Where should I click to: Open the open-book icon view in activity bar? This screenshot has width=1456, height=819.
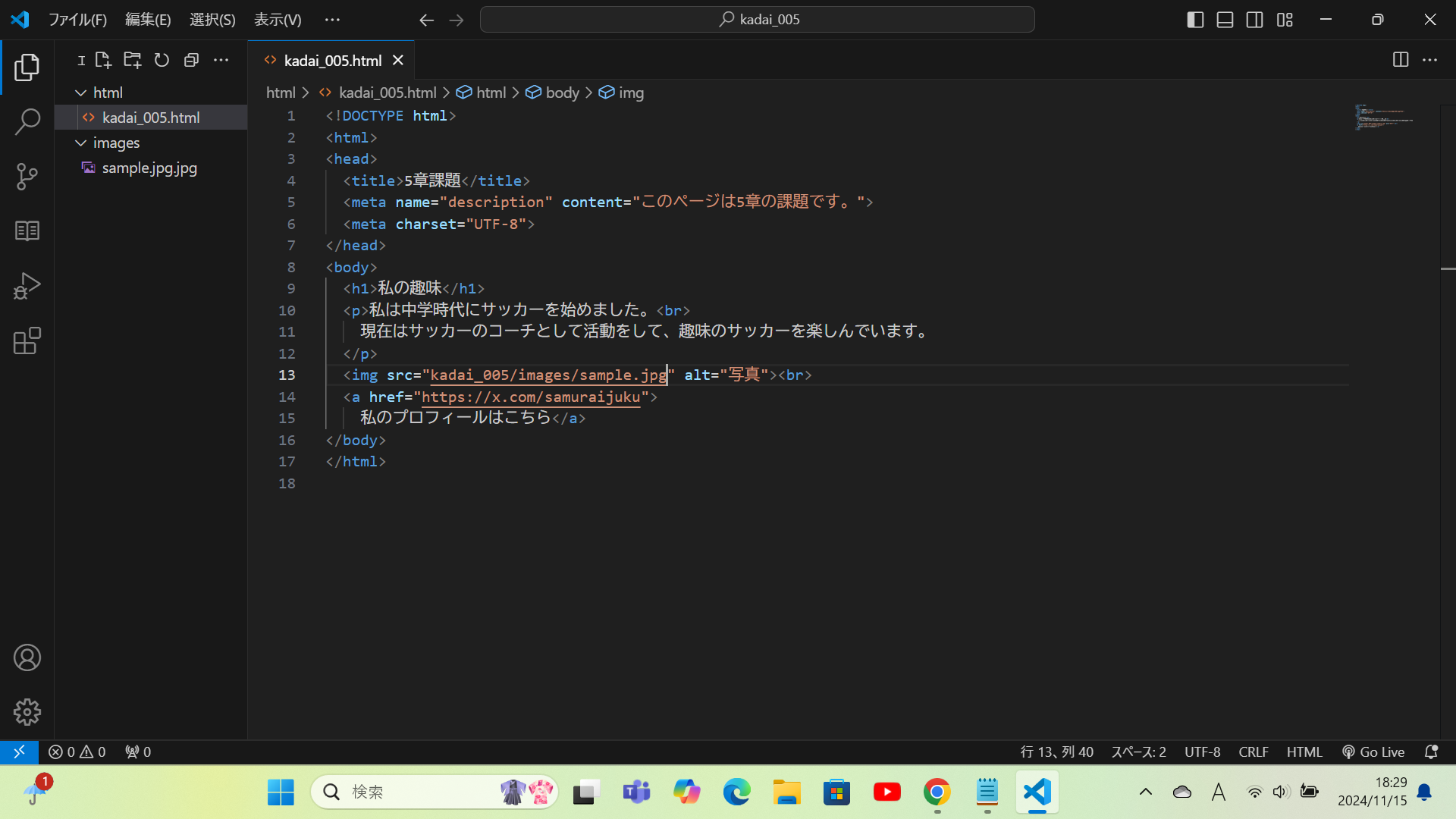tap(27, 231)
